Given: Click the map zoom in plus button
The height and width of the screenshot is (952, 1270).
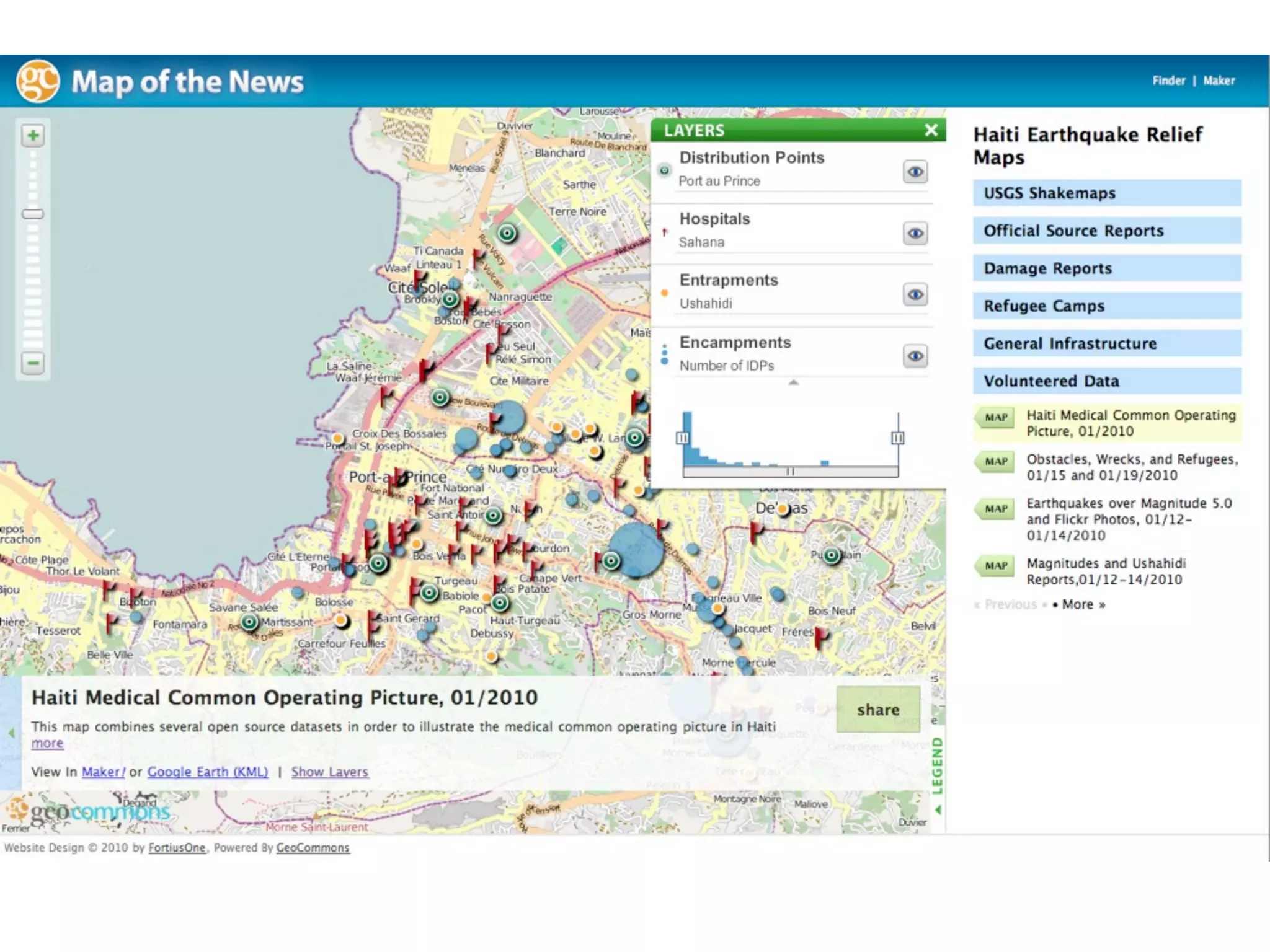Looking at the screenshot, I should (x=33, y=136).
